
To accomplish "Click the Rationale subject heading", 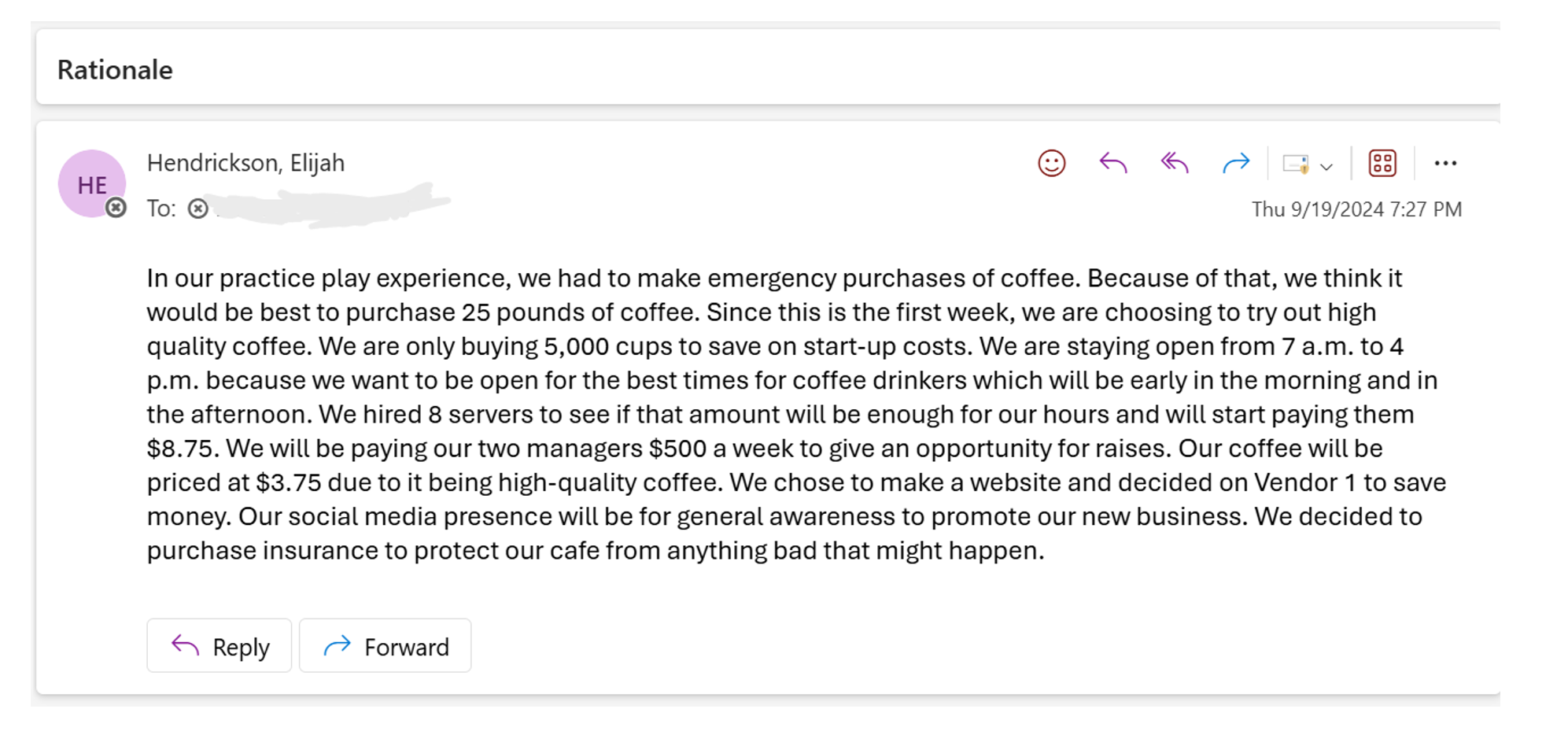I will point(115,70).
